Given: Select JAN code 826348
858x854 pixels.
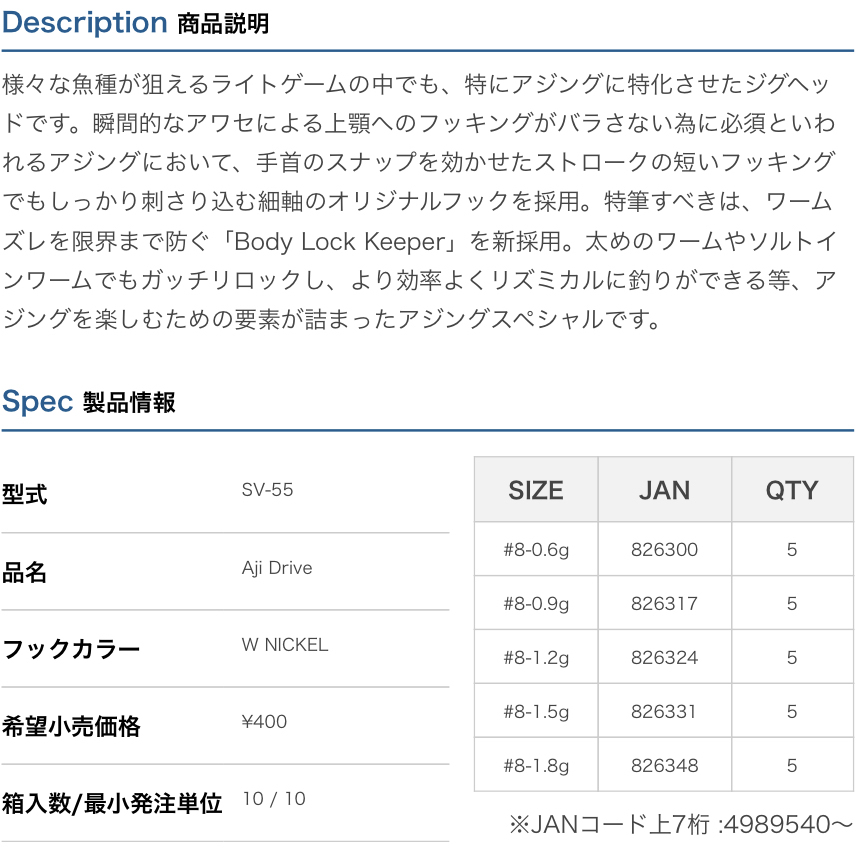Looking at the screenshot, I should pos(665,765).
